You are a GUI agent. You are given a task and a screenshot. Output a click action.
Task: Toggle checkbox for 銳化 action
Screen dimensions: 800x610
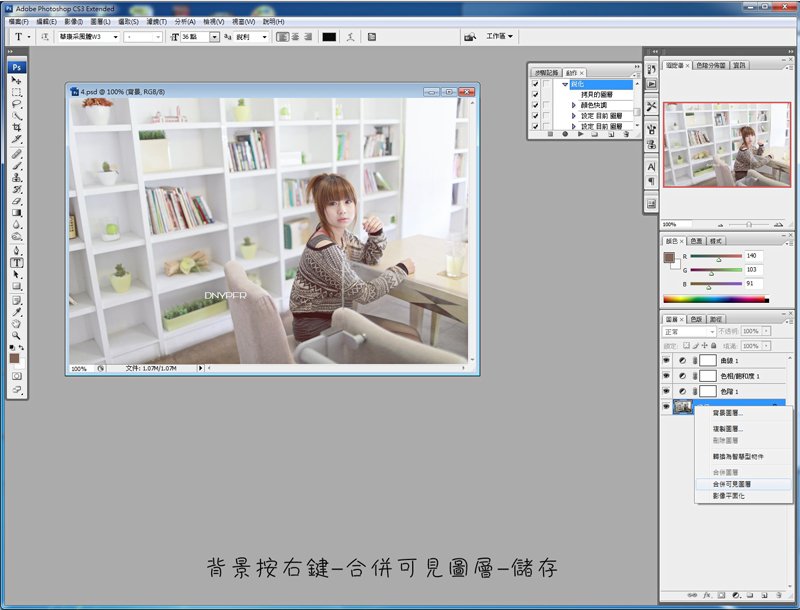click(x=535, y=84)
